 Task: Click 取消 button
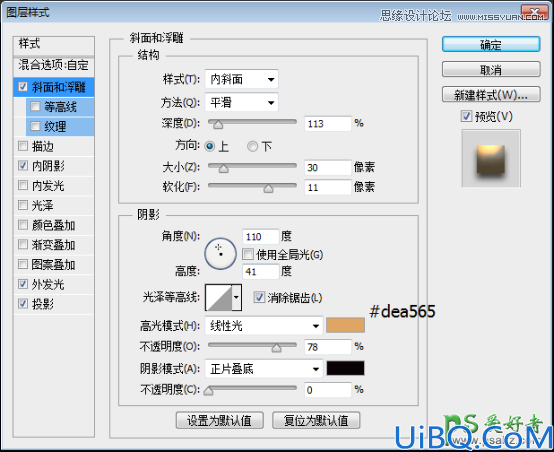[491, 69]
